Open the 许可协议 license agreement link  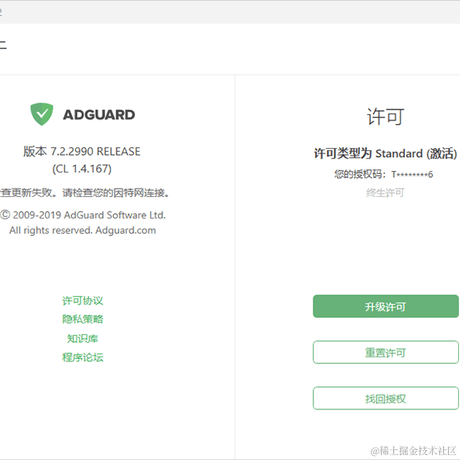(x=83, y=301)
